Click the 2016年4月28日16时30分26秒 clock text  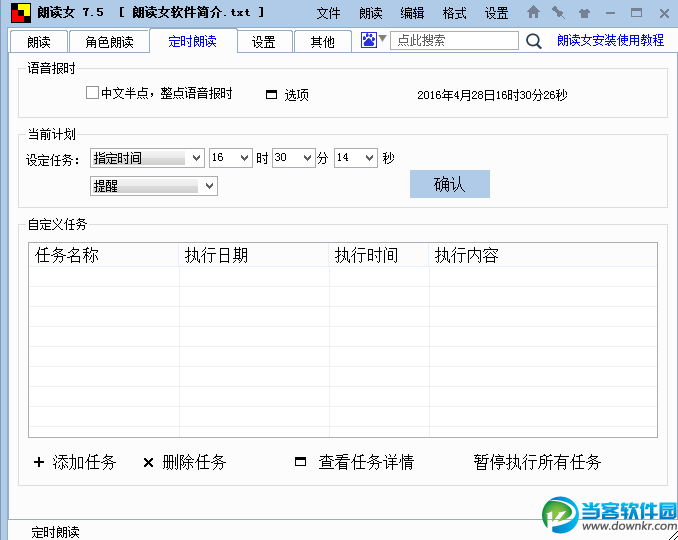pos(492,95)
